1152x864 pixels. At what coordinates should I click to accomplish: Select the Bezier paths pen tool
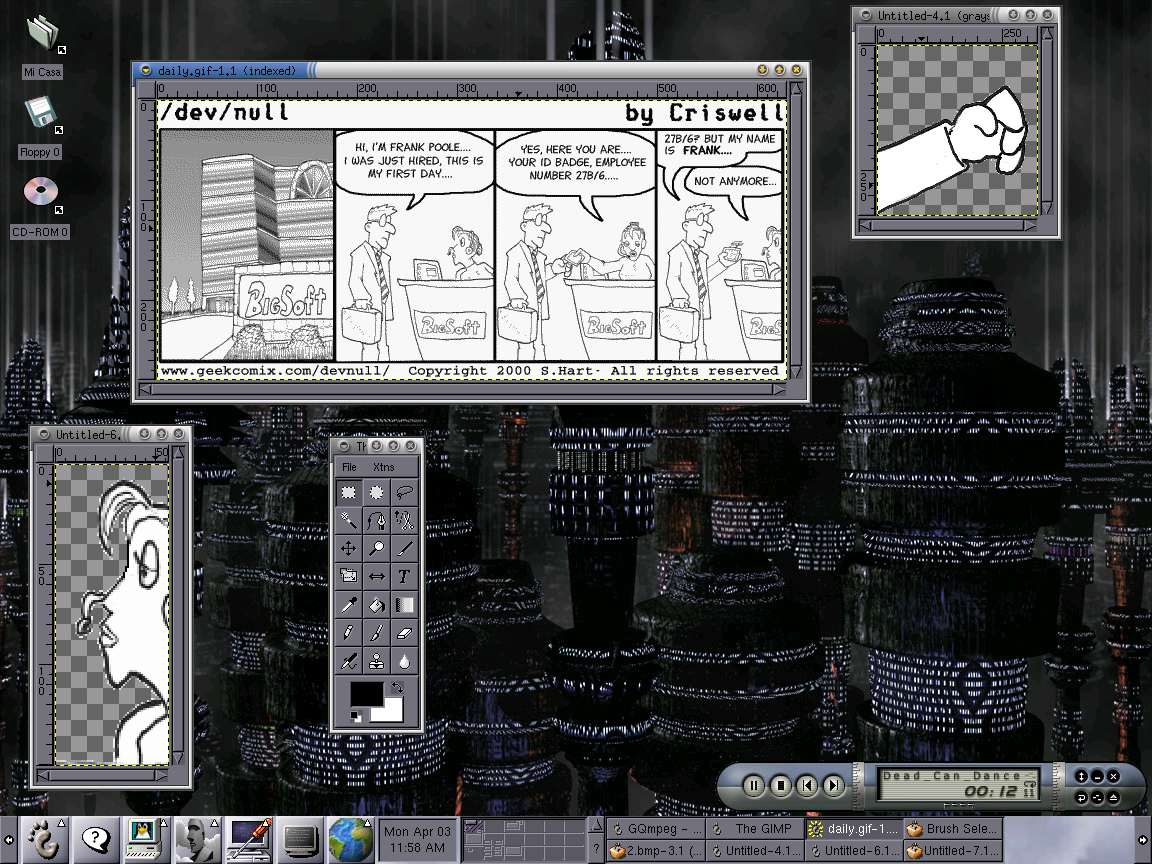click(376, 519)
